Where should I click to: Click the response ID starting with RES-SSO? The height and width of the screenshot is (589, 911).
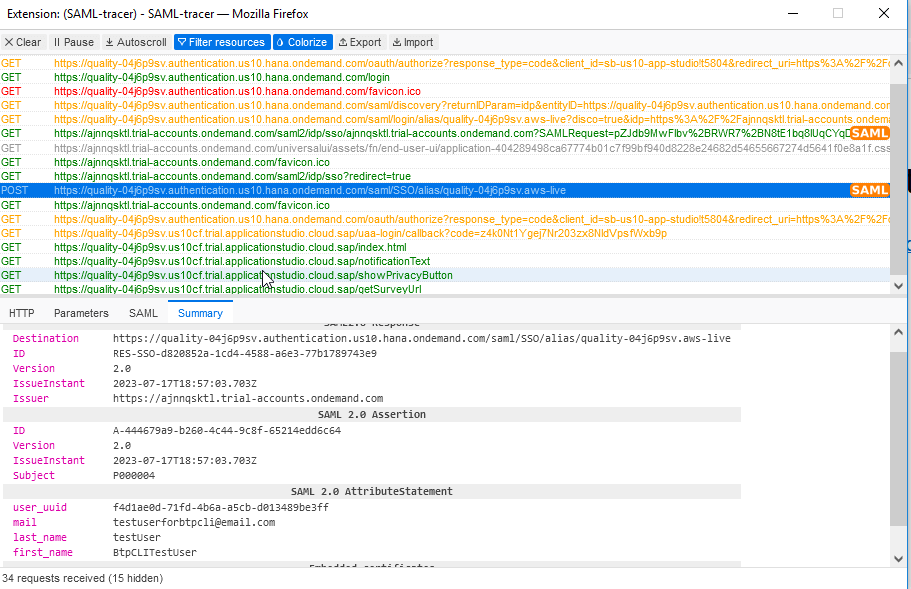[x=245, y=353]
